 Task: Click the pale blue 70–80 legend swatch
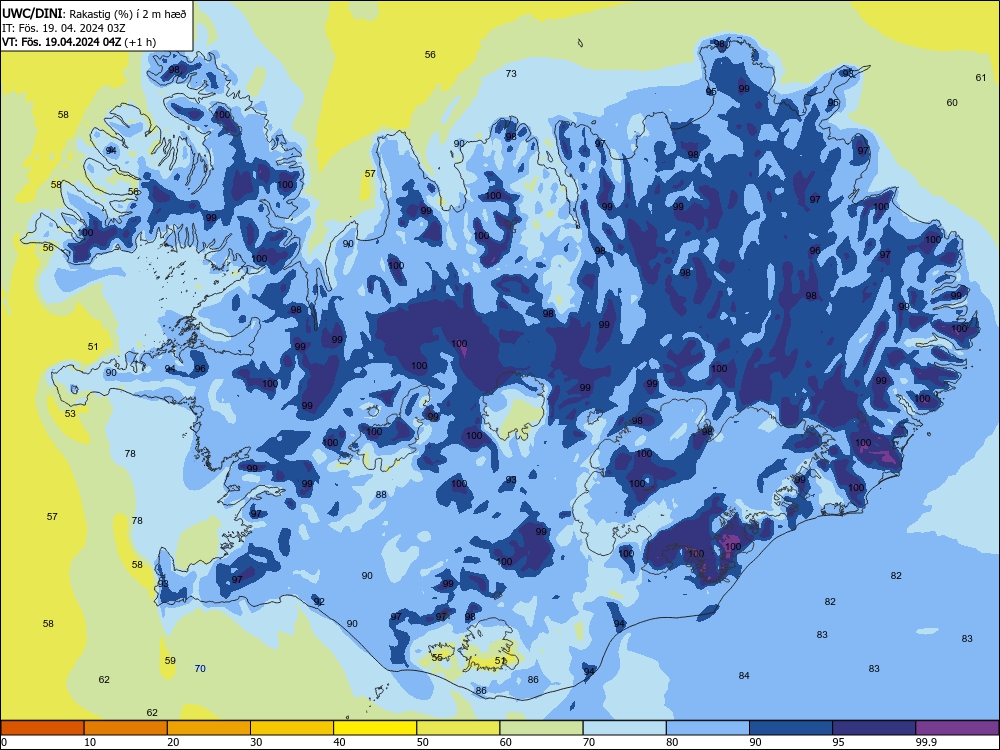(x=624, y=728)
